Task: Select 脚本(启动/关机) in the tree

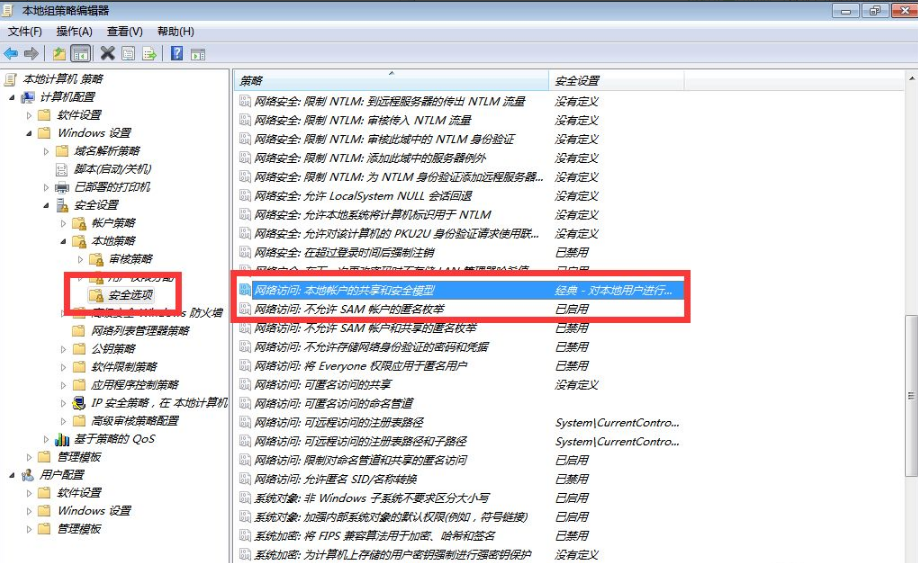Action: [112, 169]
